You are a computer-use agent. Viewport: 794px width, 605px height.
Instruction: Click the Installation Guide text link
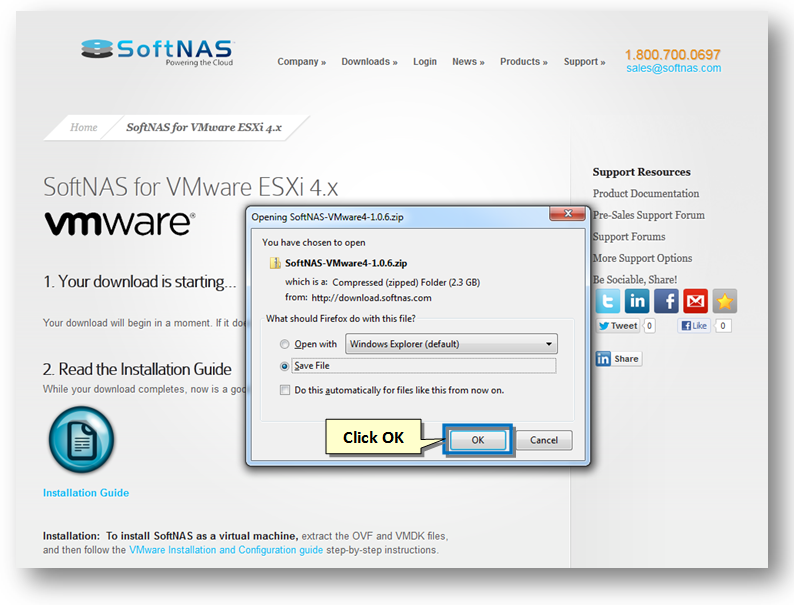pos(86,493)
